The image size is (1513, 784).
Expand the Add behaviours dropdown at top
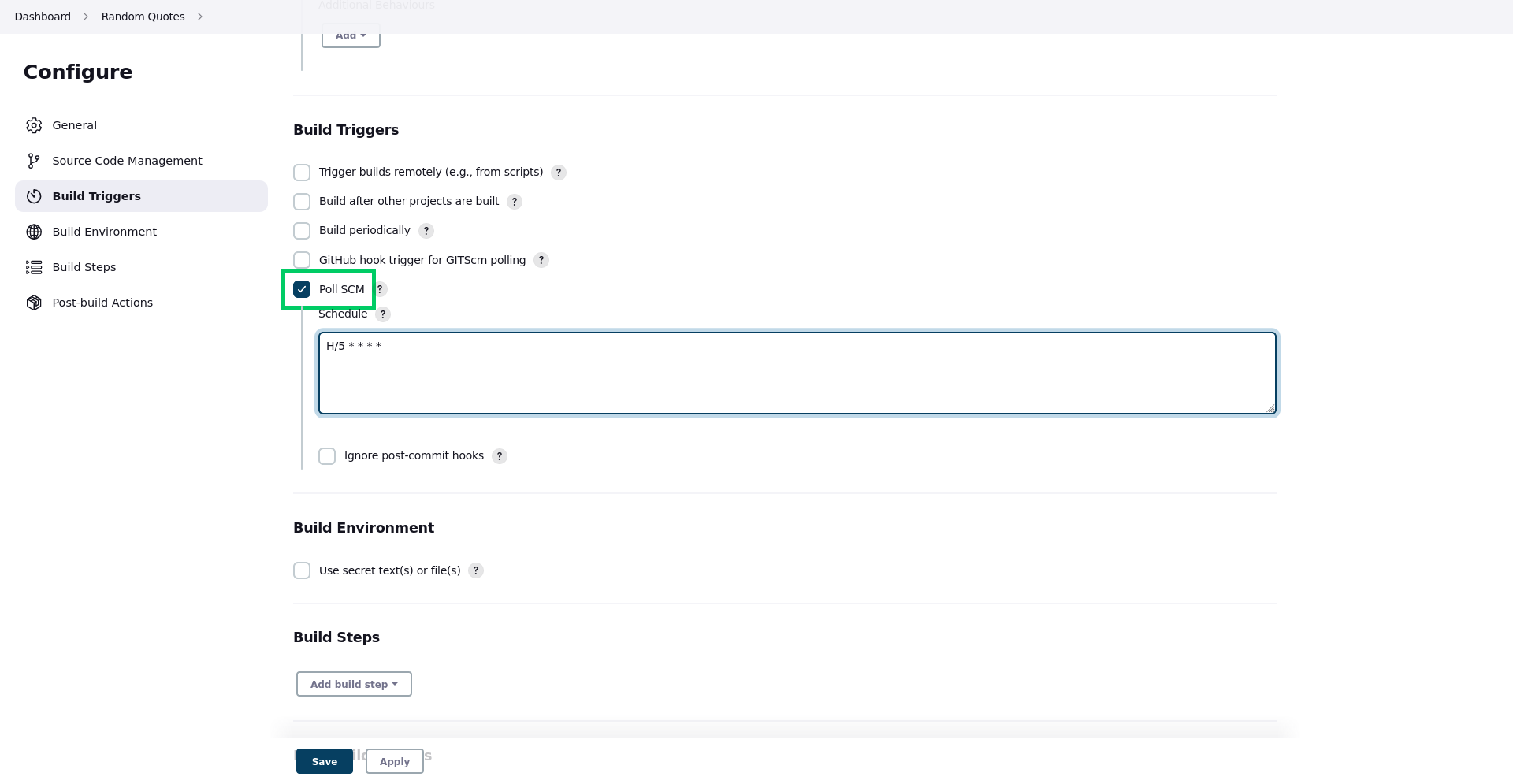(x=351, y=35)
